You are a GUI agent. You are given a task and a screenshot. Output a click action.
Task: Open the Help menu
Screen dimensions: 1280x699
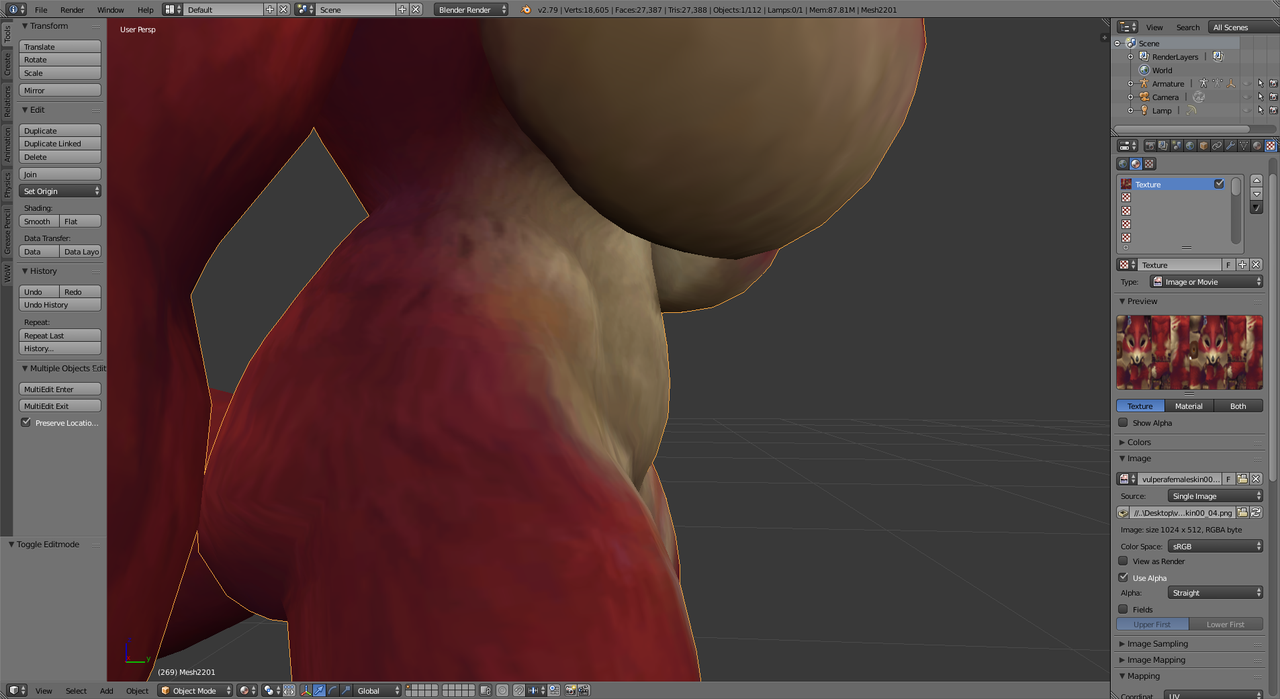click(x=145, y=10)
